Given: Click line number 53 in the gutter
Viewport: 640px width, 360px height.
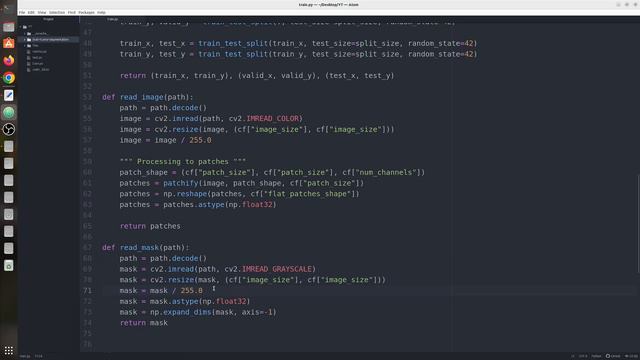Looking at the screenshot, I should 87,97.
